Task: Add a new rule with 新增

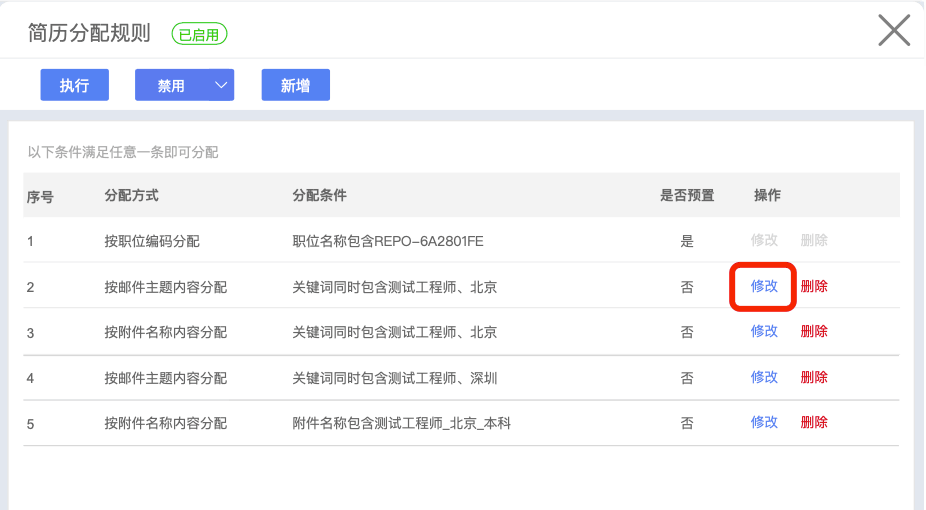Action: click(x=295, y=86)
